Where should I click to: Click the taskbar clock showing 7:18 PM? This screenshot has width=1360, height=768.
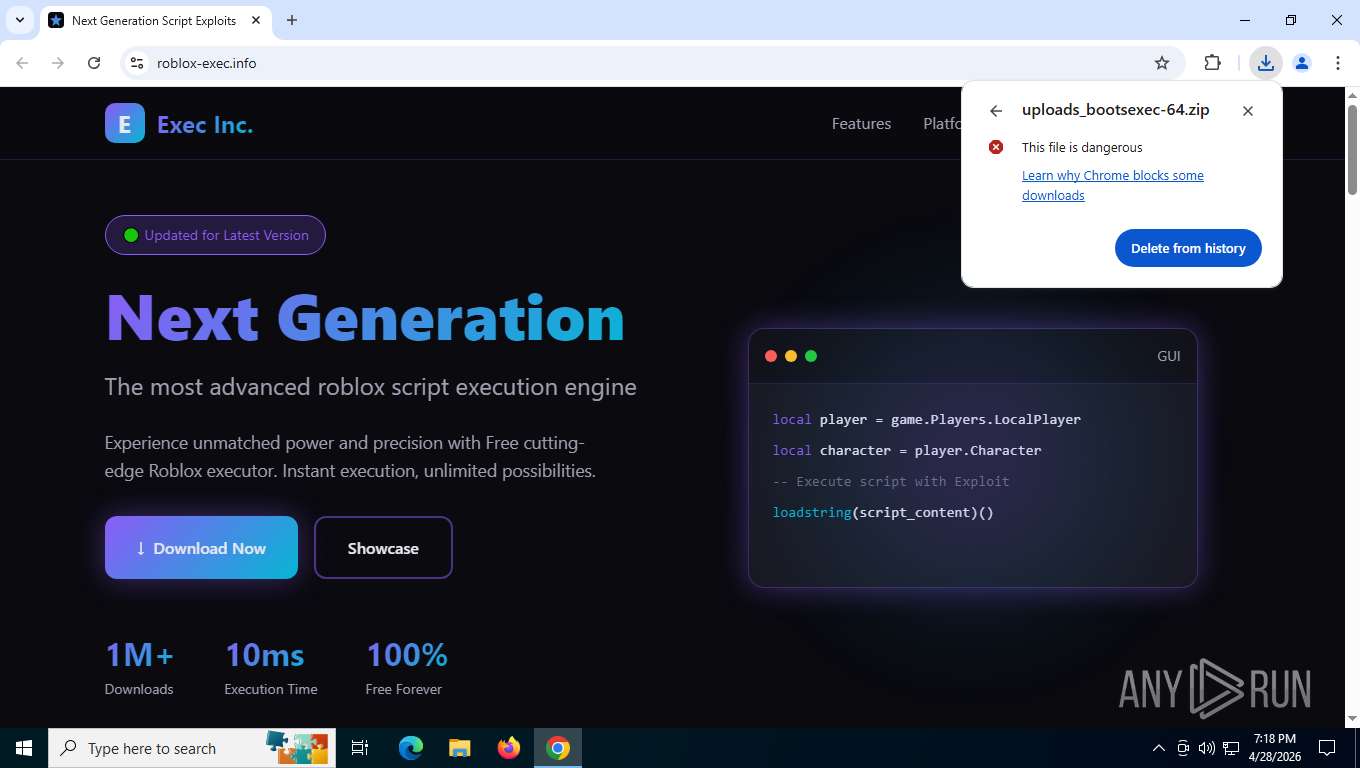tap(1274, 748)
